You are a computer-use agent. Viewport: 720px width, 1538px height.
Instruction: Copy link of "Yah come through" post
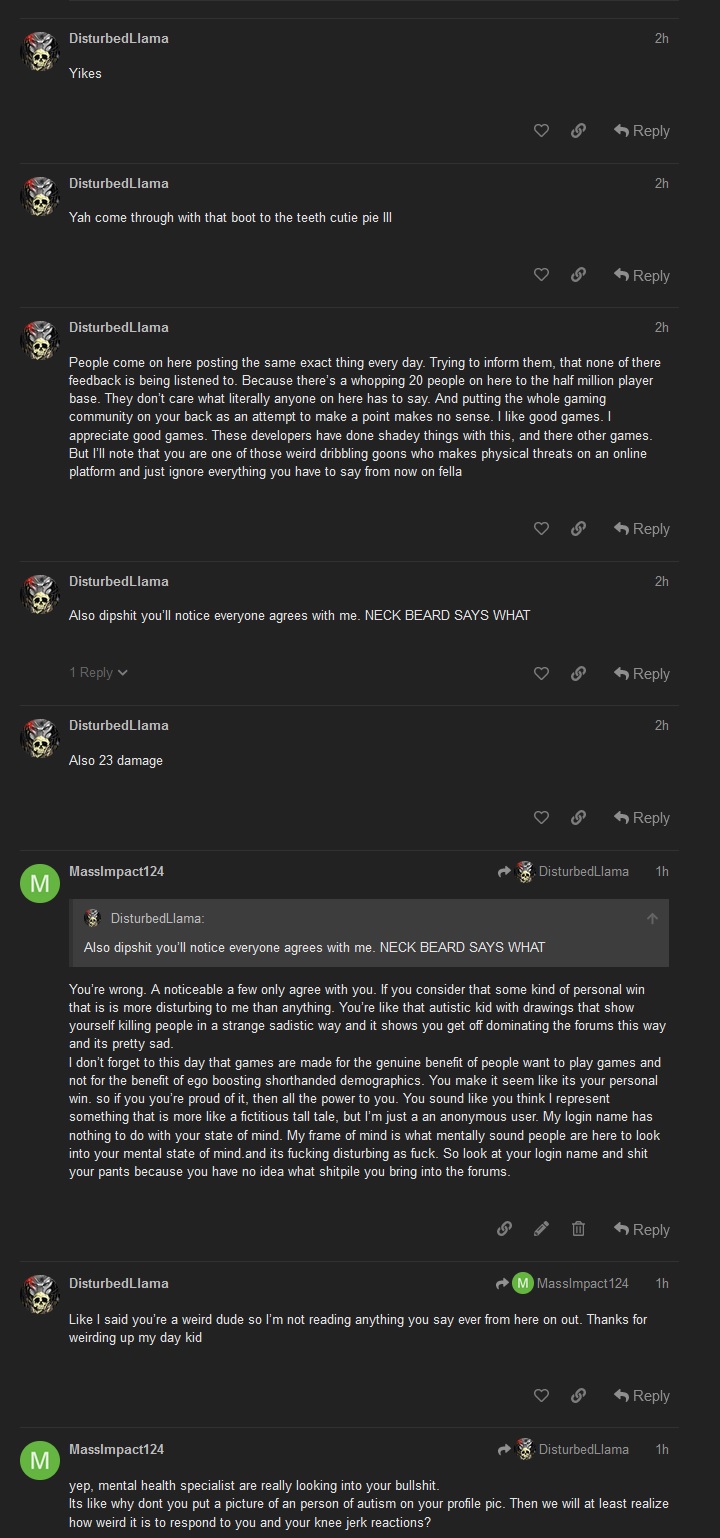click(578, 275)
